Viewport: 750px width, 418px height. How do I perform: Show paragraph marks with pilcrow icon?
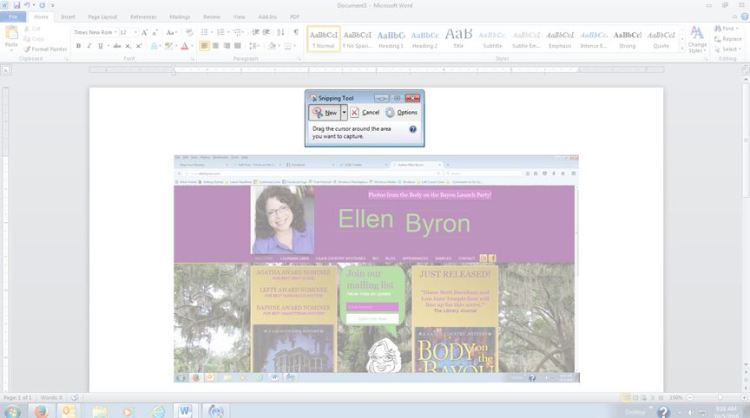pos(295,32)
